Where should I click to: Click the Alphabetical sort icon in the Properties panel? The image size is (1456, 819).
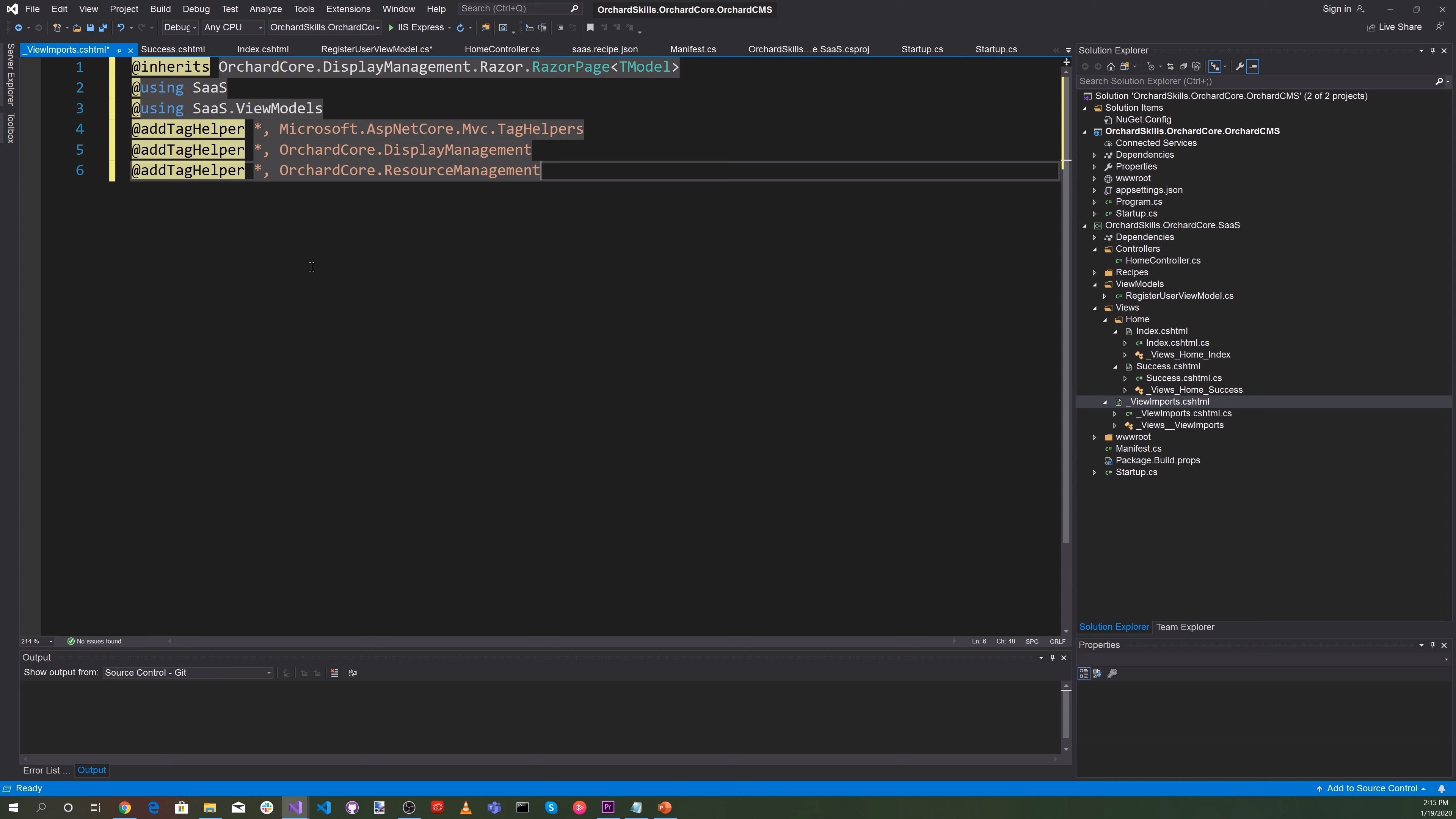click(x=1097, y=673)
